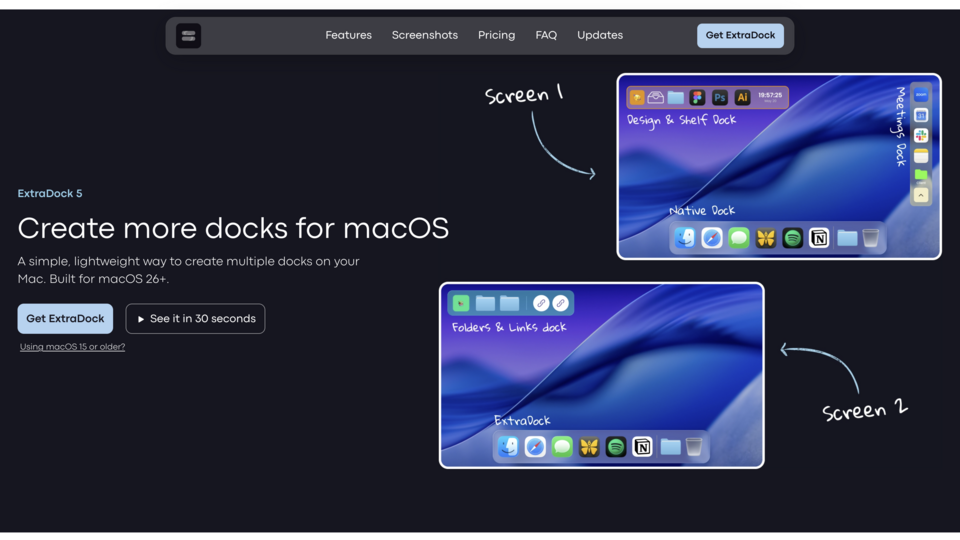960x540 pixels.
Task: Click the Notes icon in the Meetings Dock
Action: coord(921,156)
